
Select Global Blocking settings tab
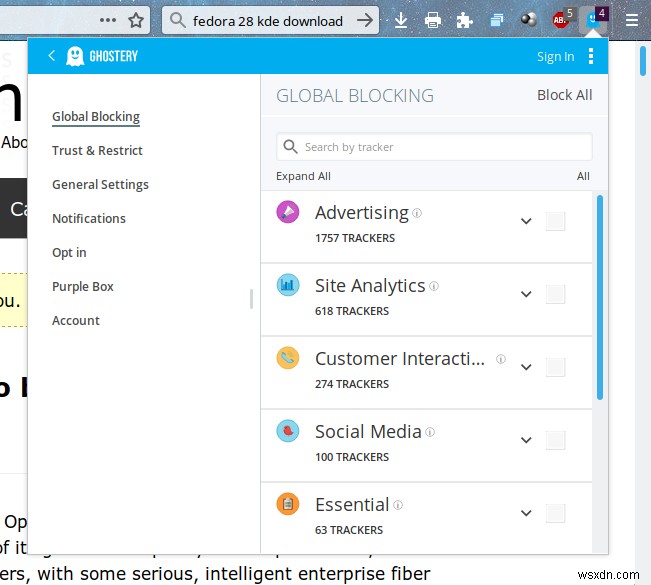(x=96, y=117)
